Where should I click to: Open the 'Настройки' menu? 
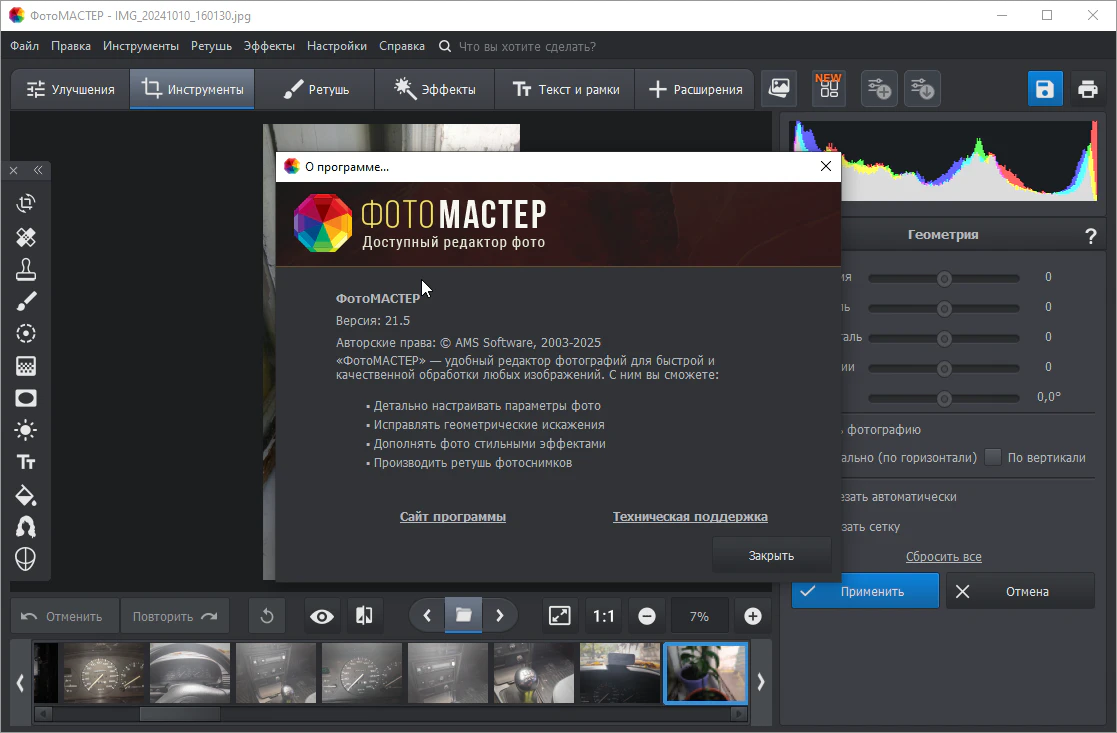coord(336,46)
